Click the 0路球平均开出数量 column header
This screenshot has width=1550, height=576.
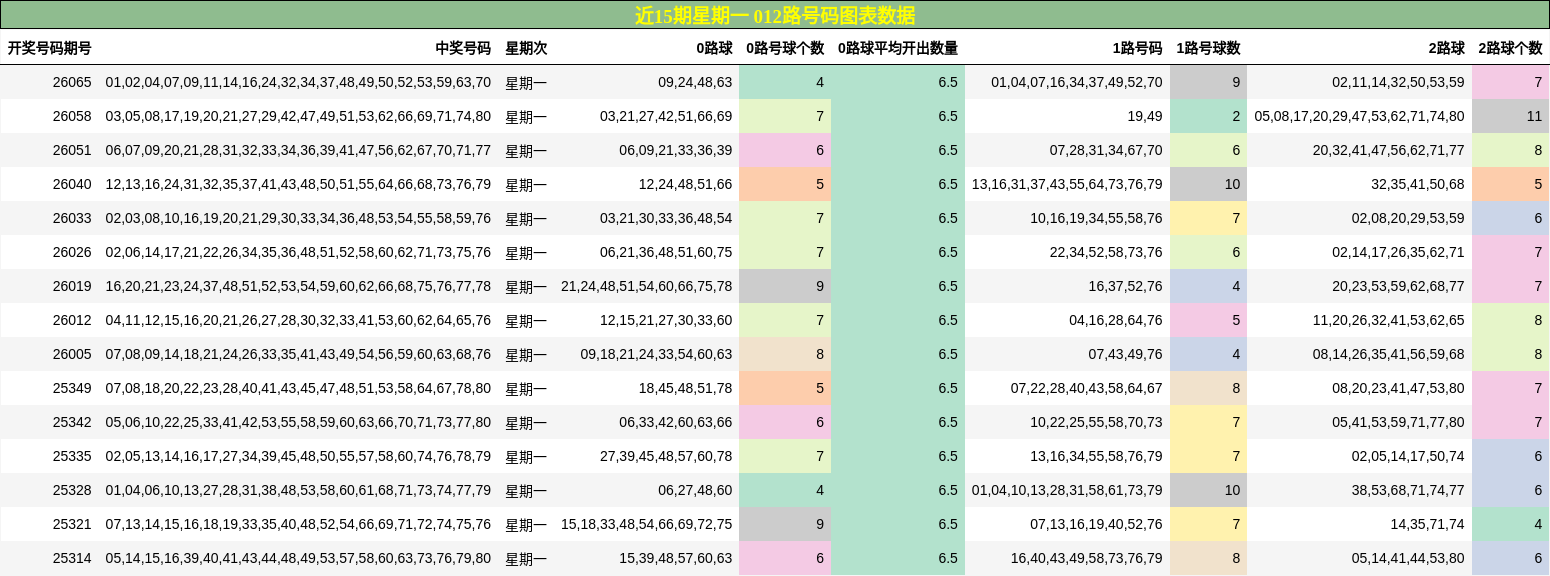tap(898, 47)
